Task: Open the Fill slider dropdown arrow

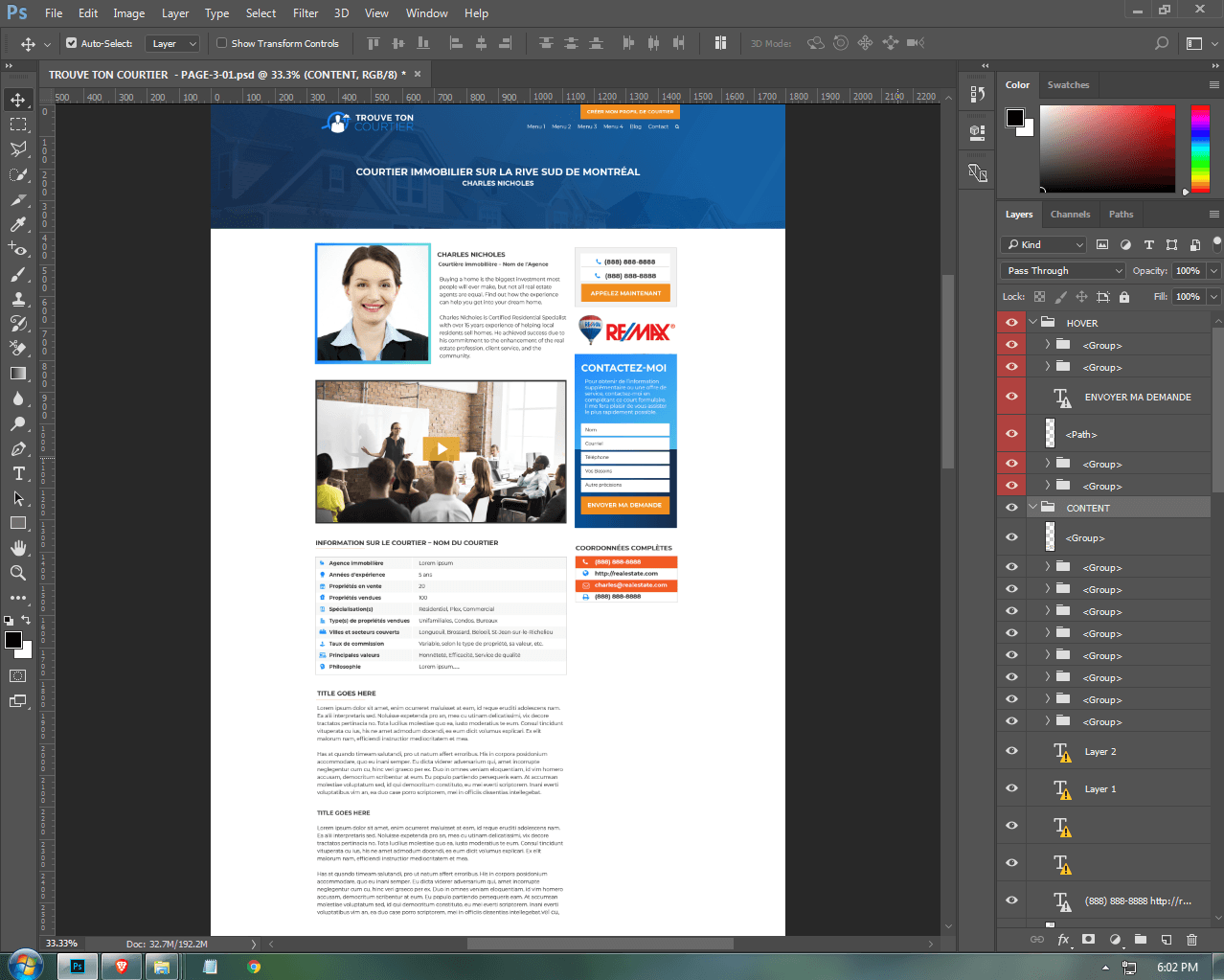Action: (x=1213, y=297)
